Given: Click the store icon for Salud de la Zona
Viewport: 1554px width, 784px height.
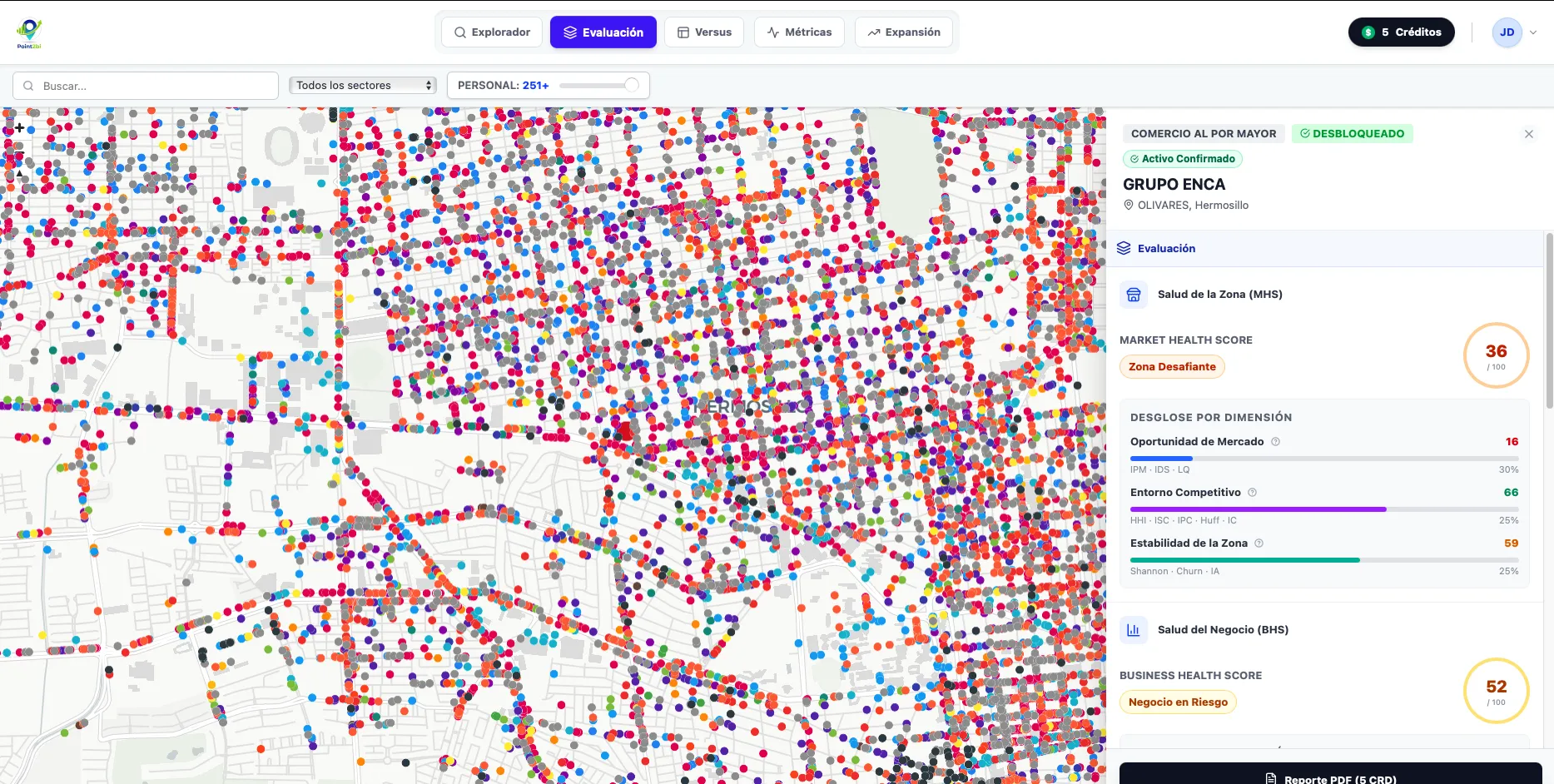Looking at the screenshot, I should (1134, 295).
